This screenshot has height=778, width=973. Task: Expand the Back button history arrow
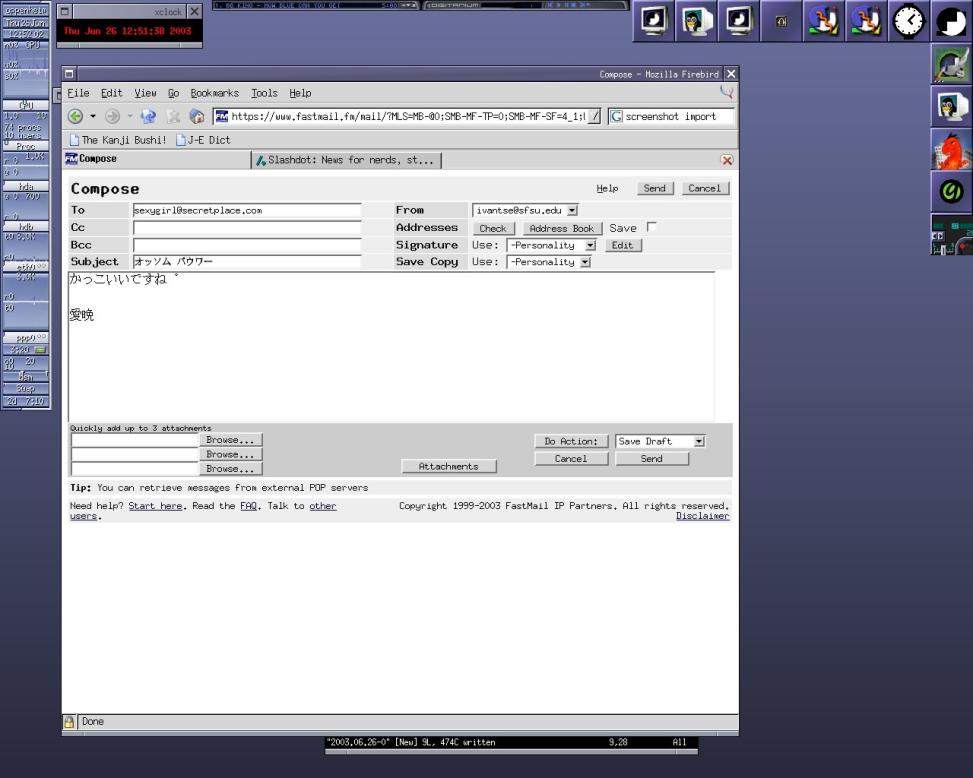92,116
